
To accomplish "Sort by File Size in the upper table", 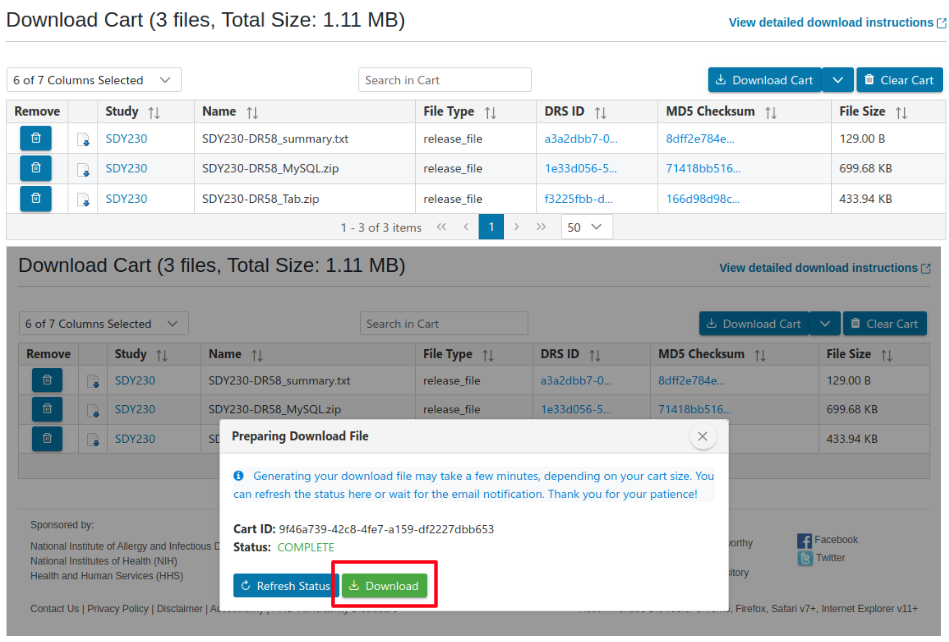I will tap(901, 112).
